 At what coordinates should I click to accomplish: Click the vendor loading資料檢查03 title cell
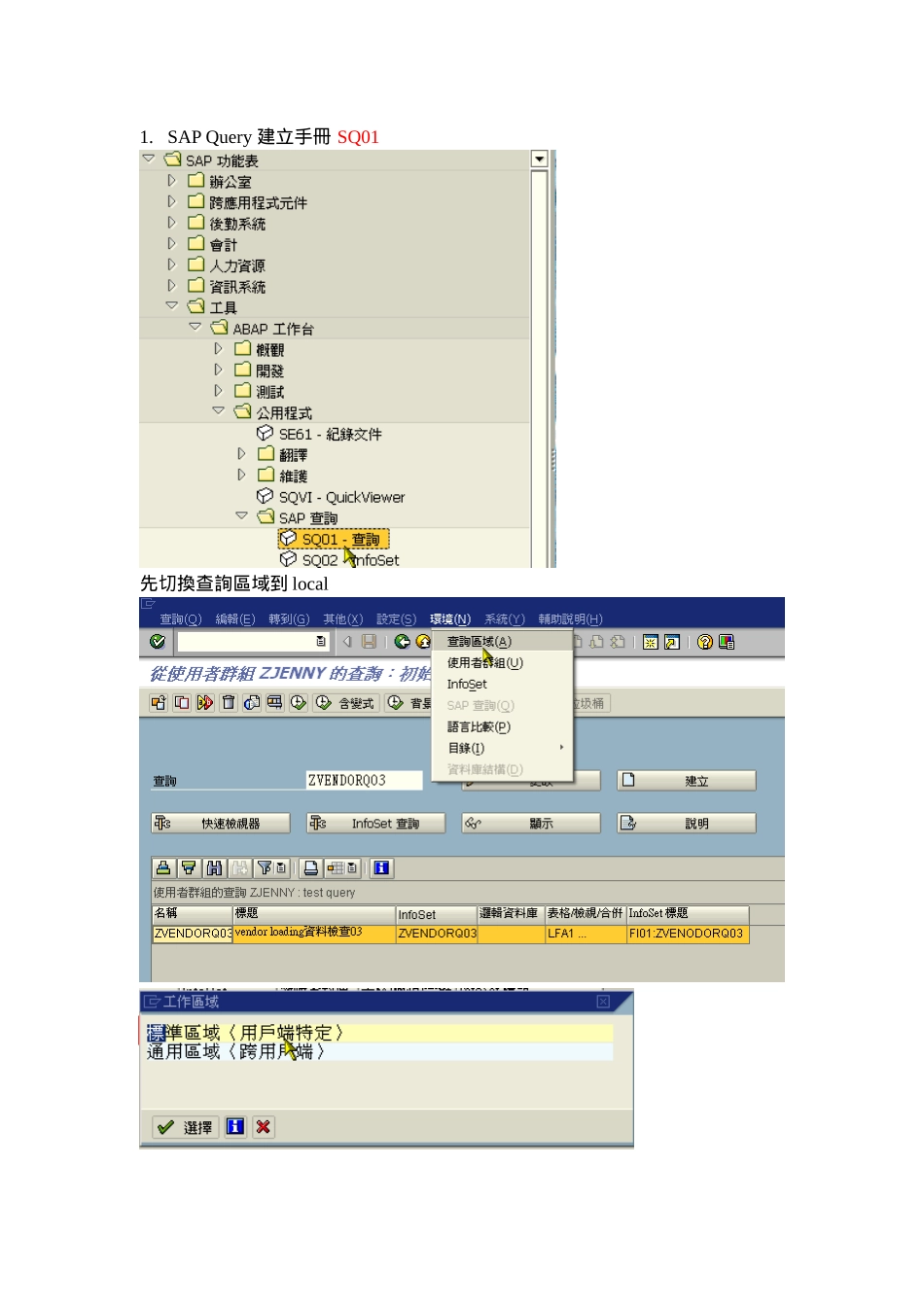pos(313,934)
